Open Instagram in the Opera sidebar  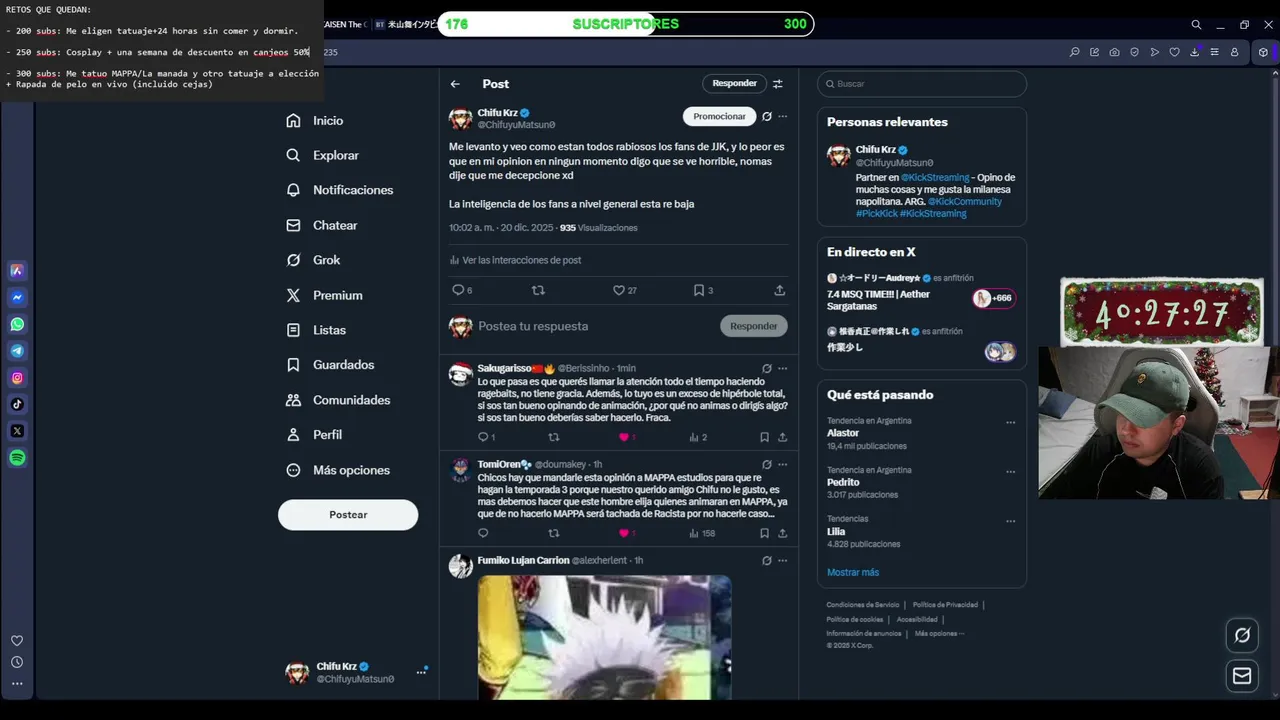tap(17, 378)
